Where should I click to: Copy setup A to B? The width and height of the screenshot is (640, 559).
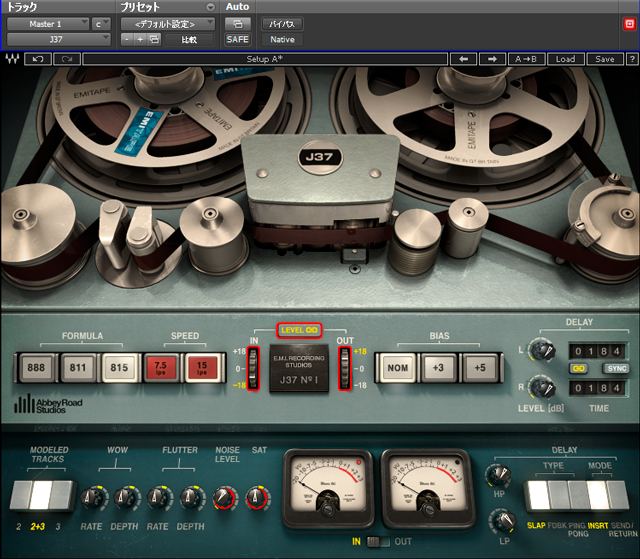pyautogui.click(x=526, y=59)
